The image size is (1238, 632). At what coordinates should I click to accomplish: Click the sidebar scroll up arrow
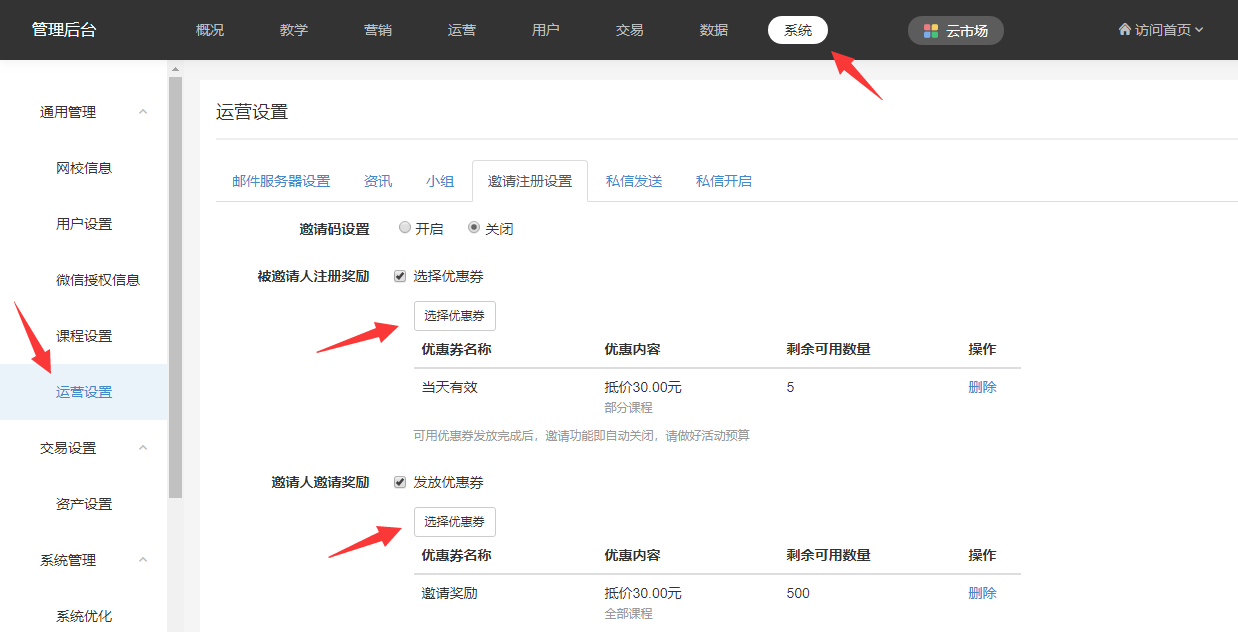(176, 69)
